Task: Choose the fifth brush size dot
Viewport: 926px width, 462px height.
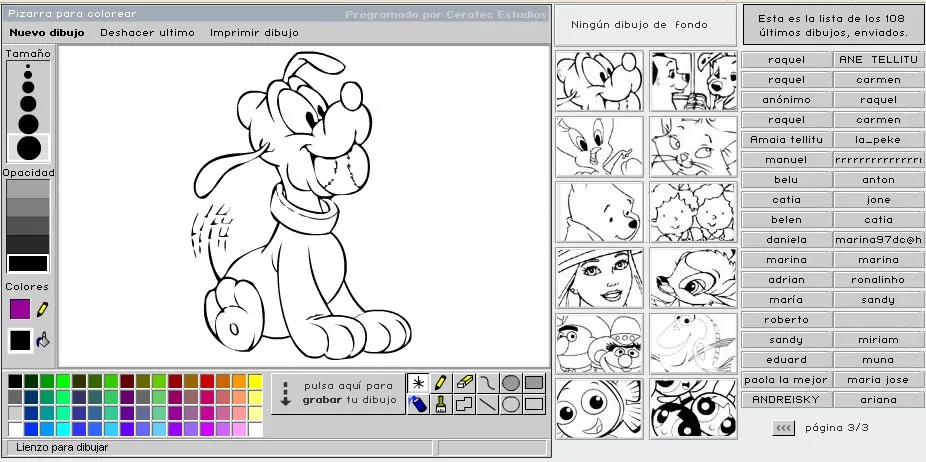Action: (x=28, y=124)
